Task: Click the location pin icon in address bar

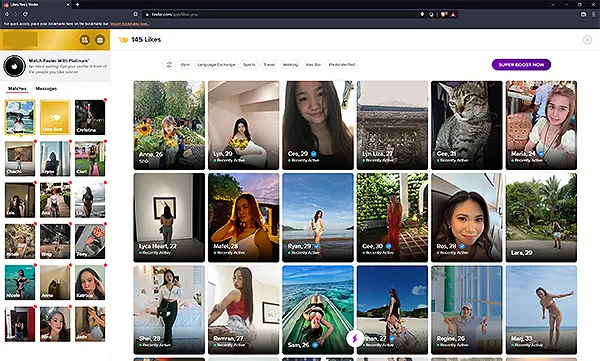Action: 422,14
